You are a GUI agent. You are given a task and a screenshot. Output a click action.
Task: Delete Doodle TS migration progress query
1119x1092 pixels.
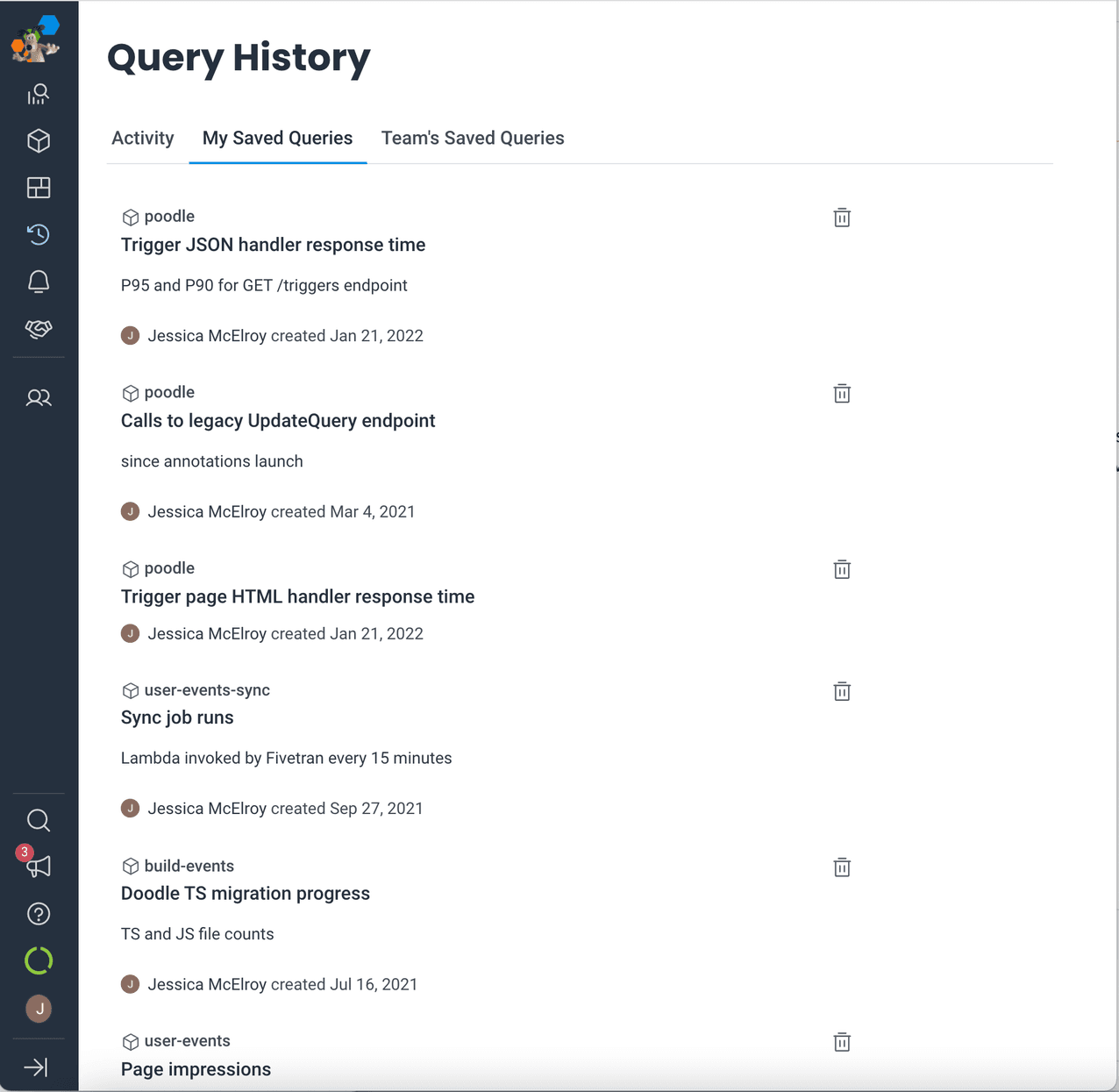click(x=842, y=867)
